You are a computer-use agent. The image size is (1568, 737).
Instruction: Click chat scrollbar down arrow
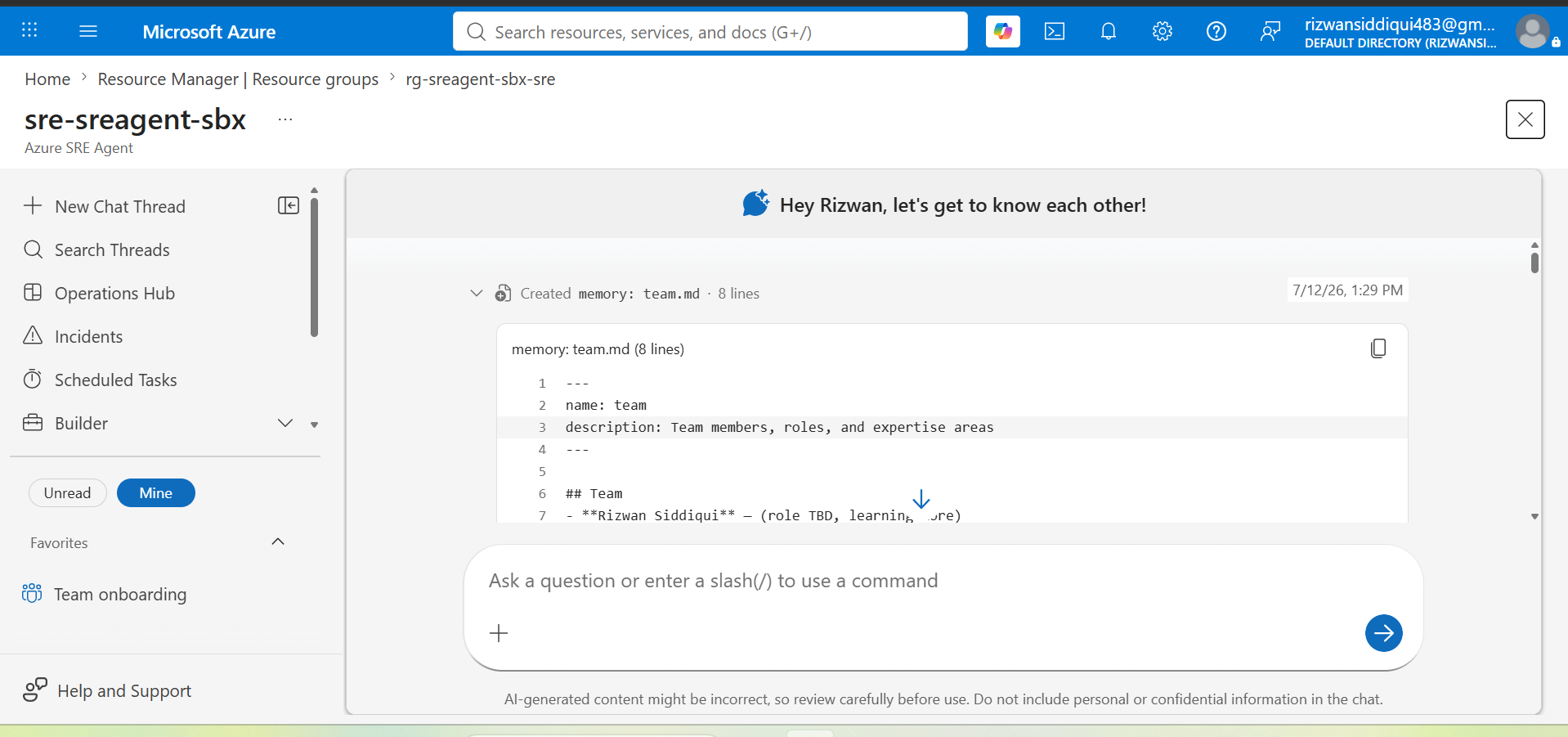pyautogui.click(x=1534, y=516)
